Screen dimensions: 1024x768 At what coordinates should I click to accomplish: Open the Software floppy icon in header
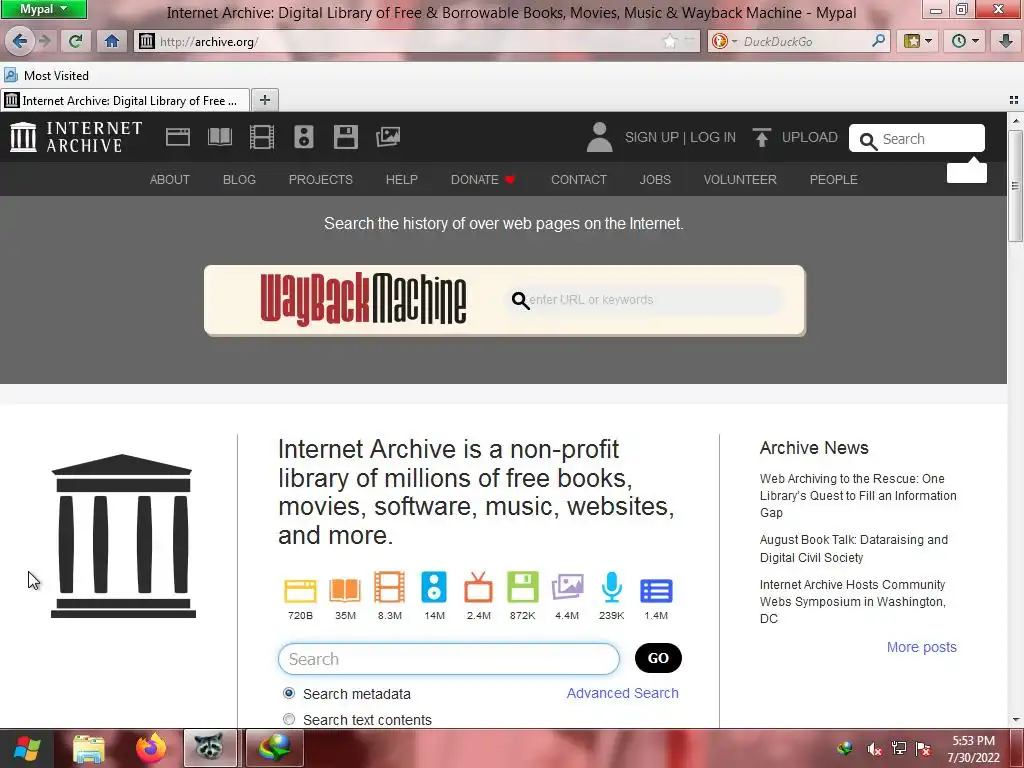(345, 137)
